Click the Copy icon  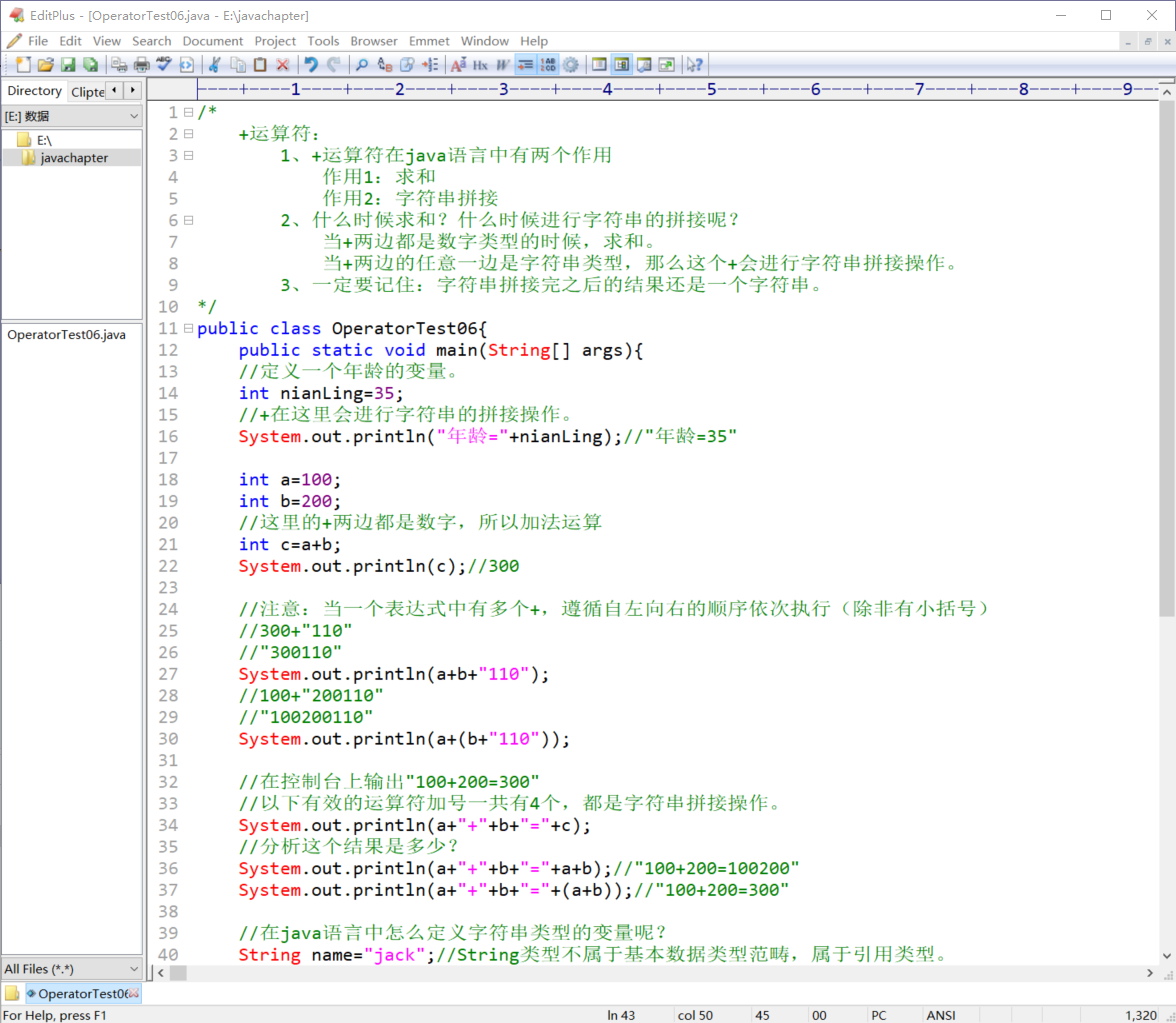(238, 65)
